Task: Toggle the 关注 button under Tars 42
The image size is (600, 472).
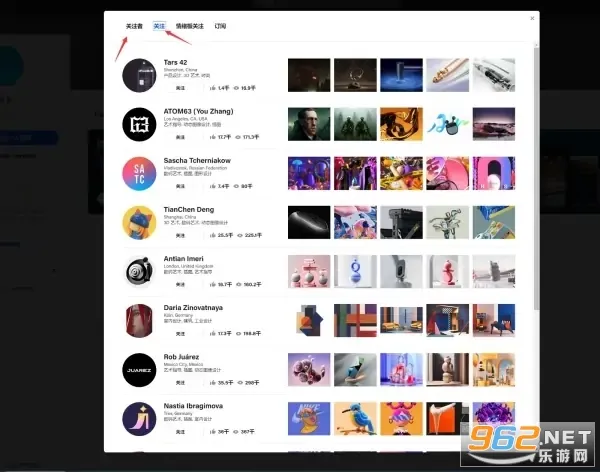Action: coord(180,88)
